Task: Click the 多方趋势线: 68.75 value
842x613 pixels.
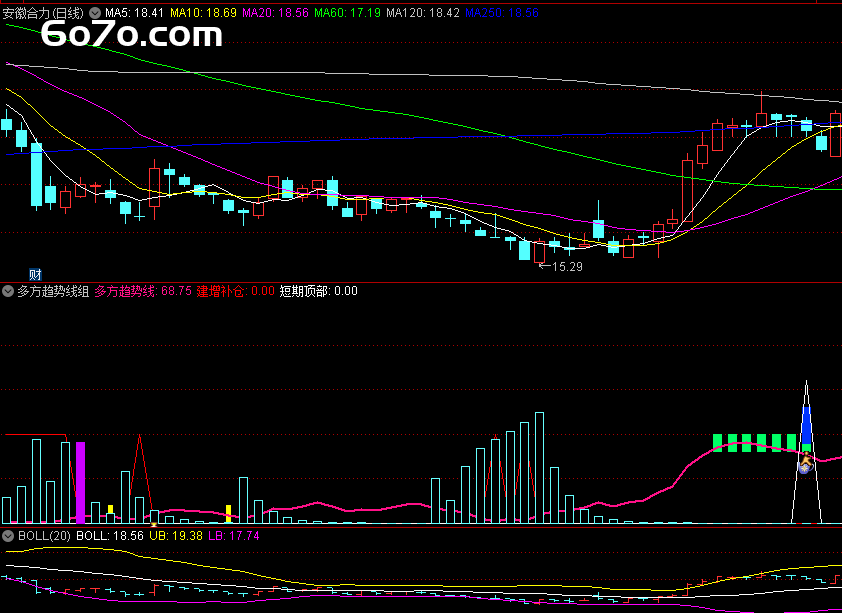Action: coord(143,291)
